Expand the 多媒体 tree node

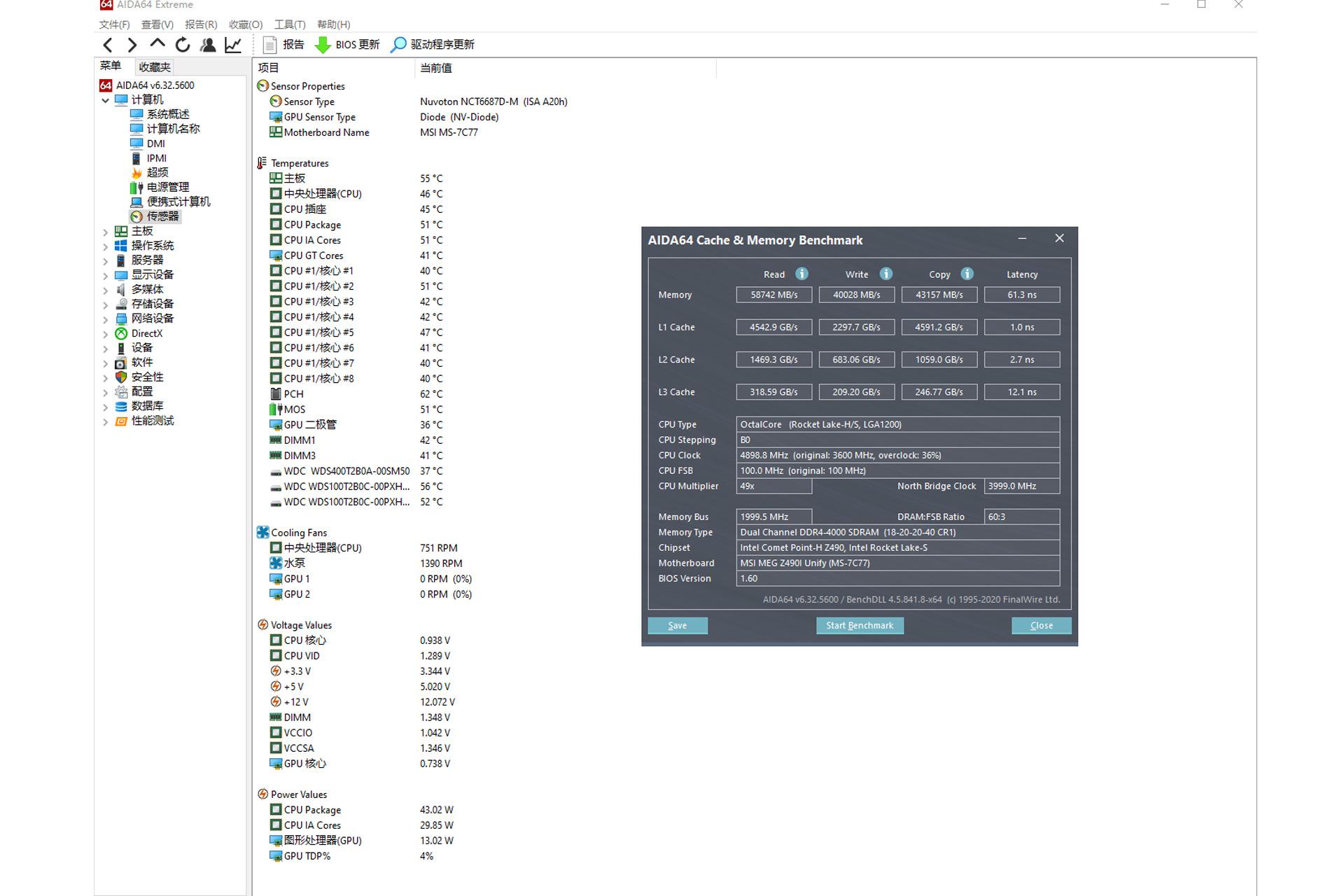(x=105, y=289)
